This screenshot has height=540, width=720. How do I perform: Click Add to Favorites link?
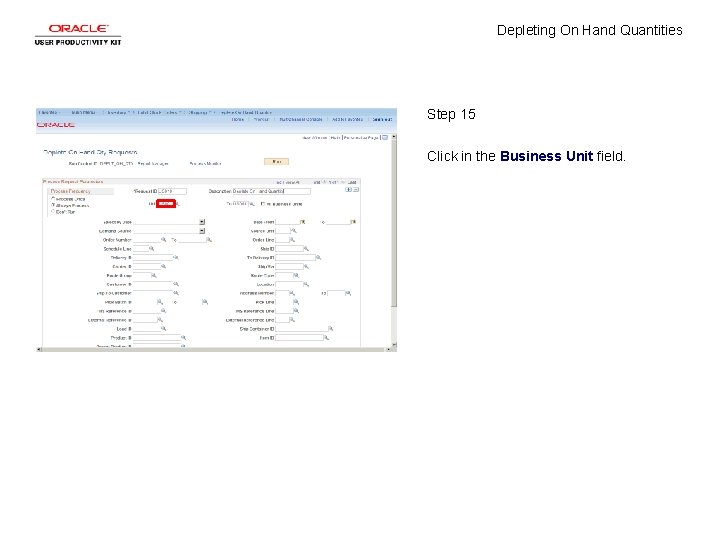pyautogui.click(x=347, y=119)
